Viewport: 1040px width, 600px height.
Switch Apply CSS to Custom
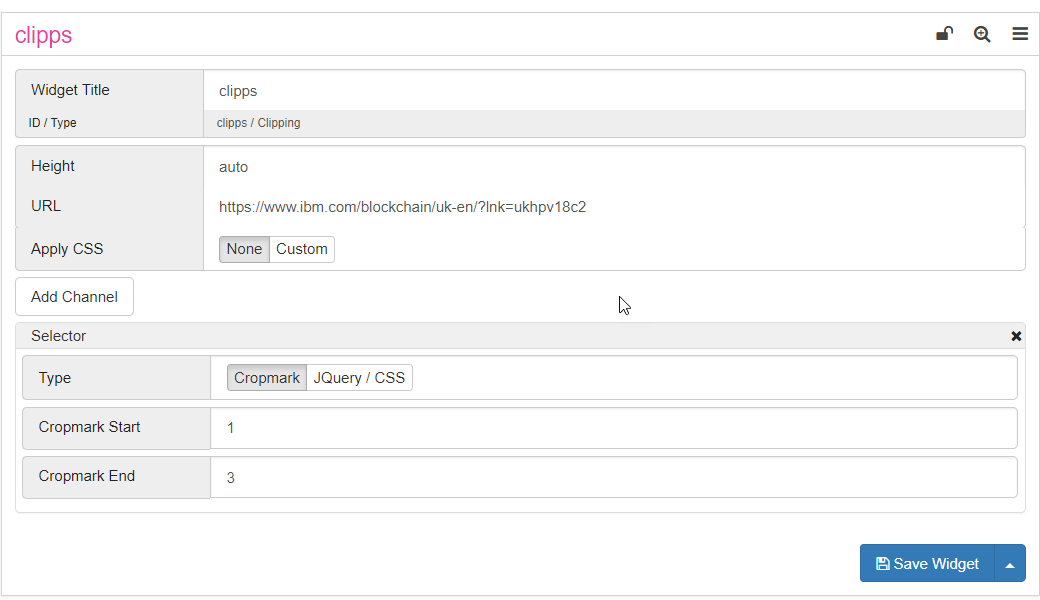[x=301, y=248]
